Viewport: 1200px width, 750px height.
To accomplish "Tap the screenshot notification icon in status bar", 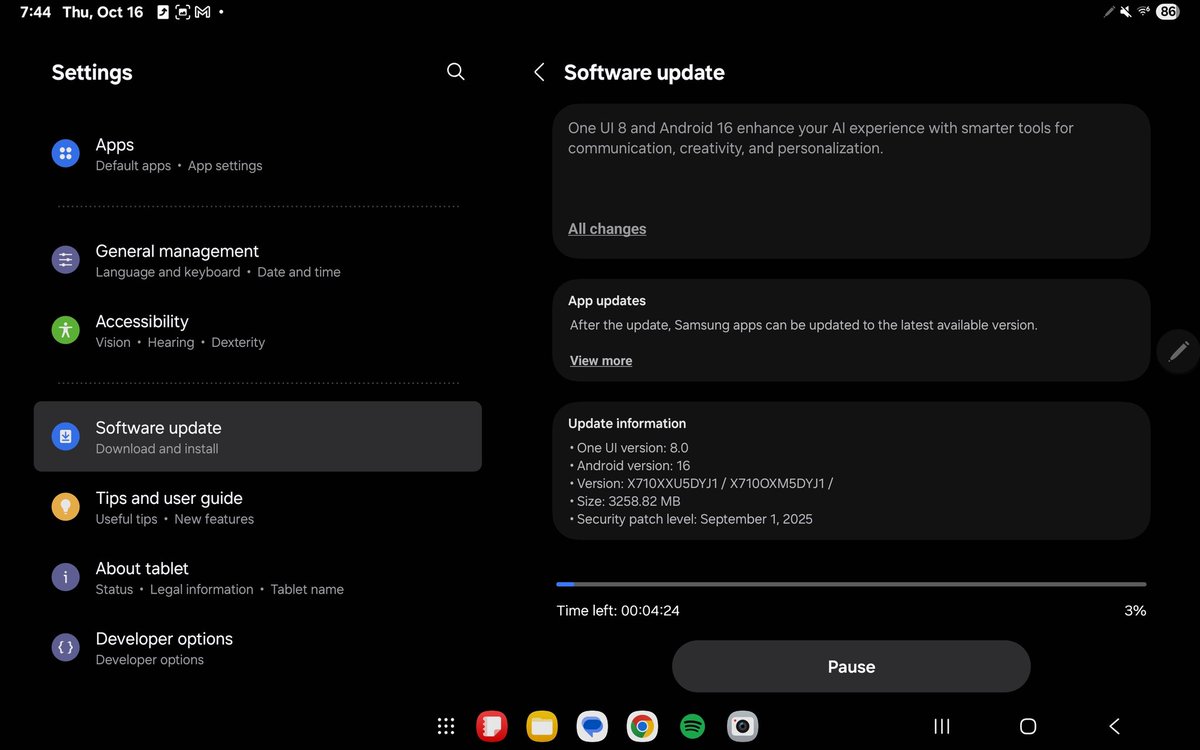I will tap(182, 12).
